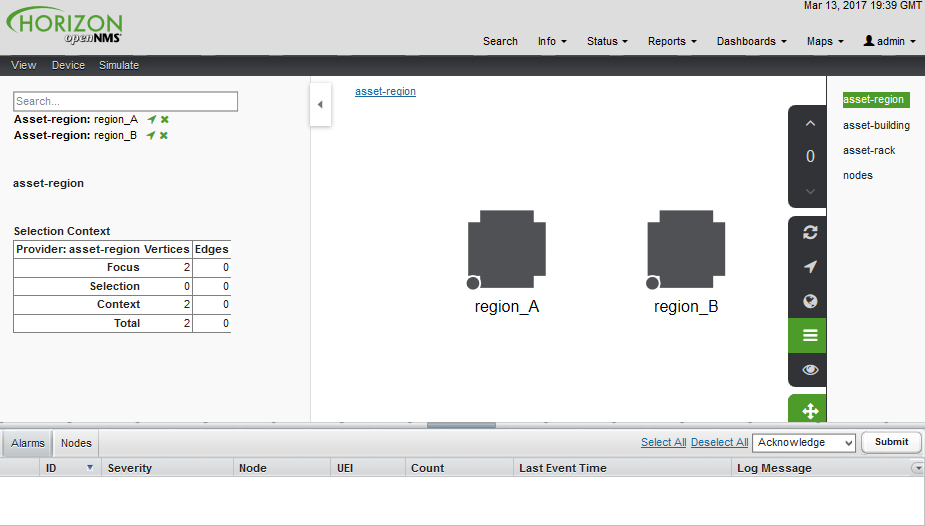Expand the Reports menu
The image size is (925, 526).
(672, 41)
